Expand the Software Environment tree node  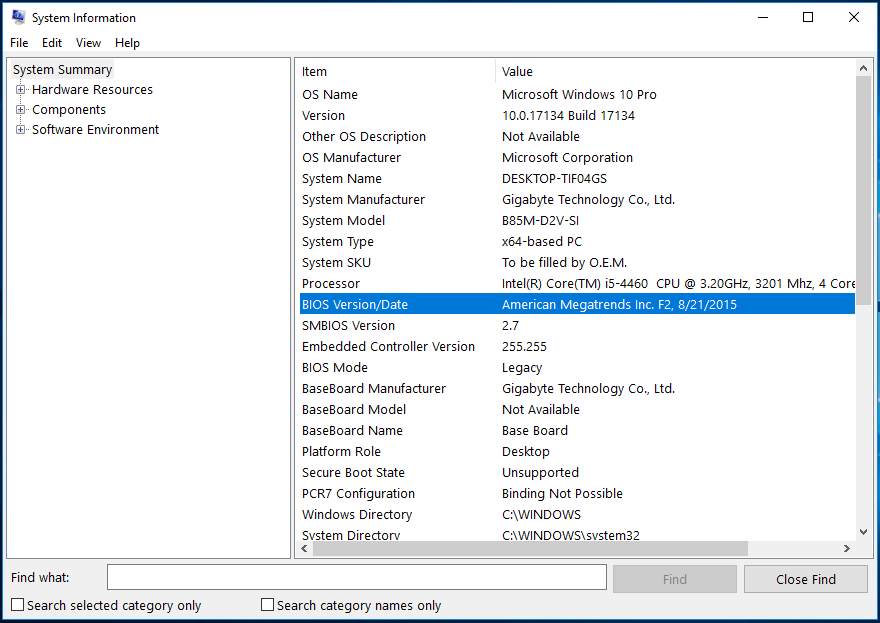tap(20, 130)
